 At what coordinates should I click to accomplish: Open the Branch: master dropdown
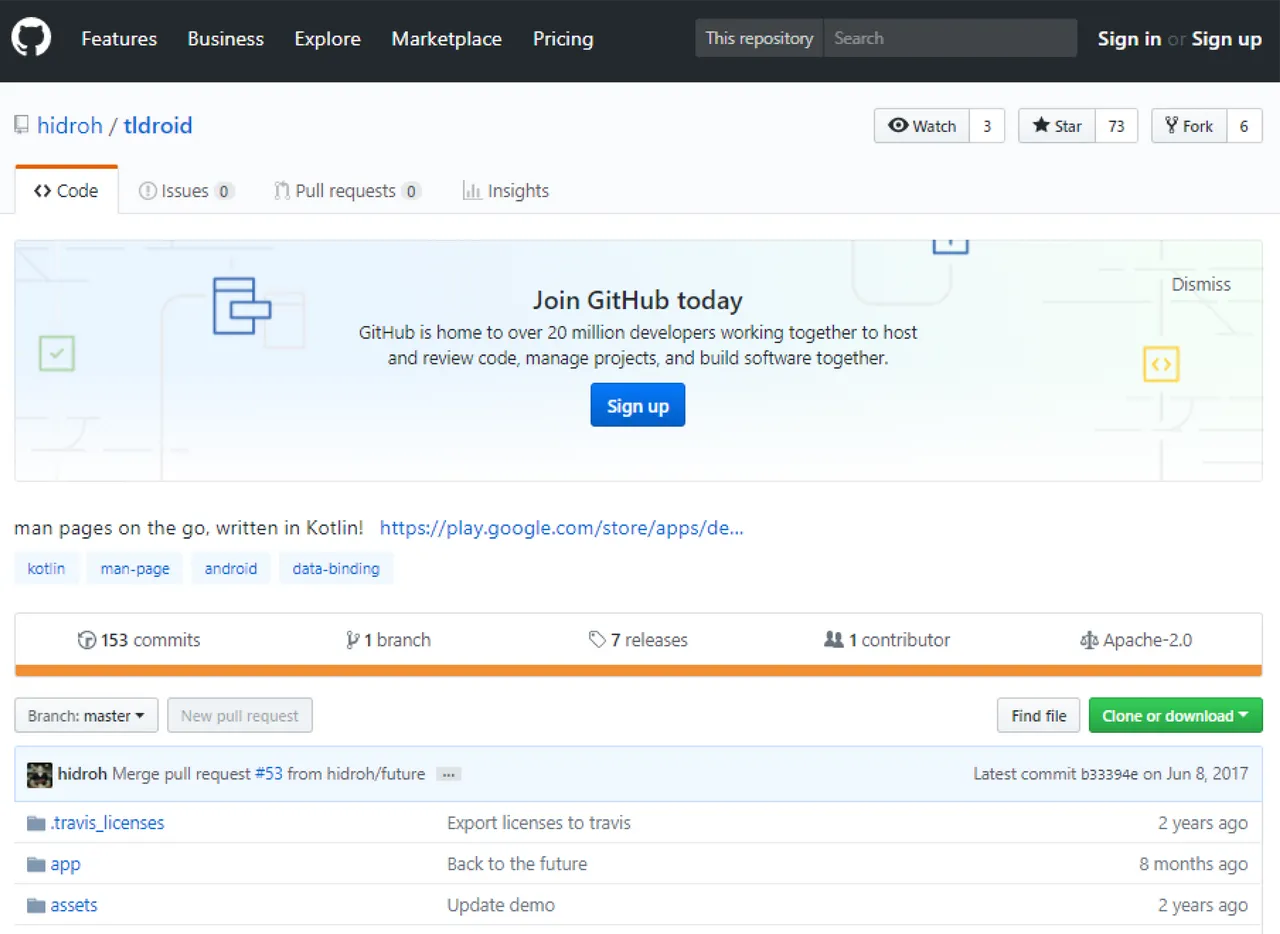point(86,716)
